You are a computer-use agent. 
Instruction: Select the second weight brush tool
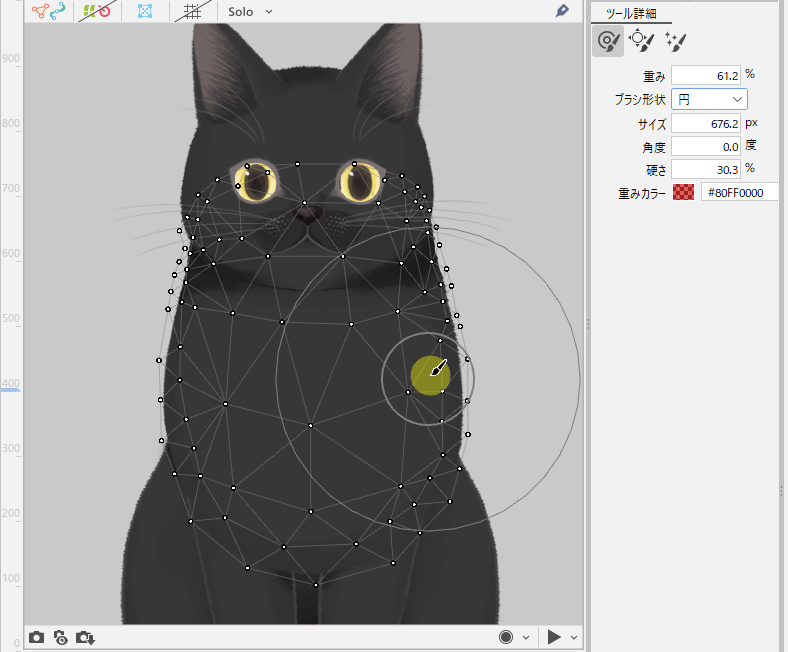click(x=640, y=41)
